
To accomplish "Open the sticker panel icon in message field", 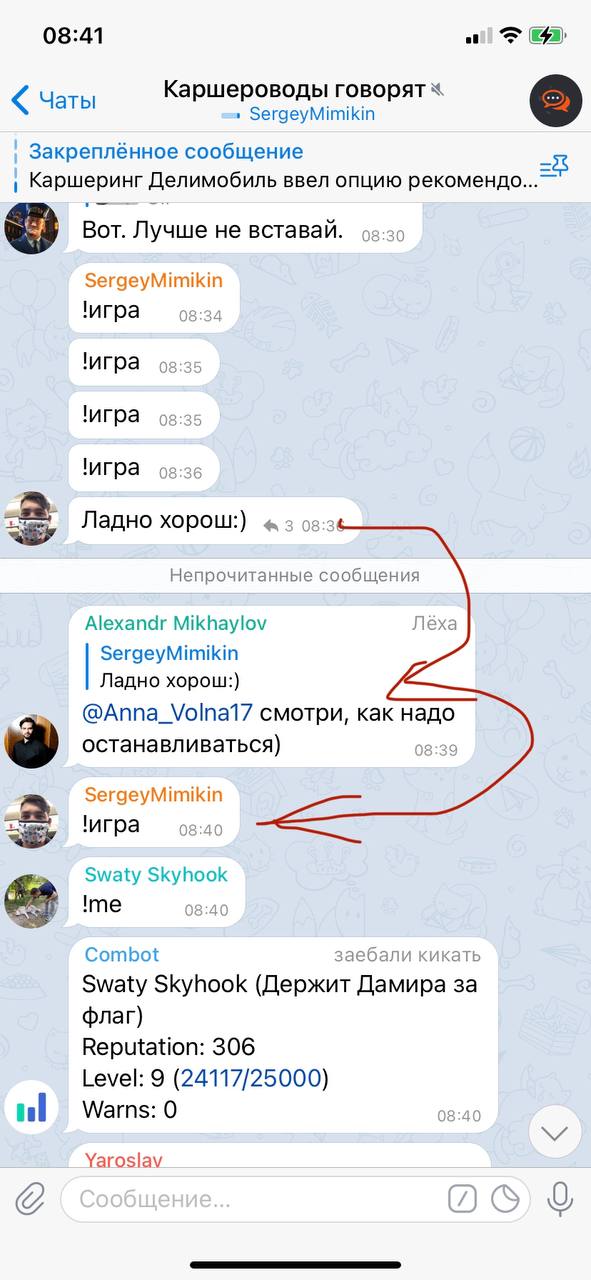I will pyautogui.click(x=506, y=1199).
